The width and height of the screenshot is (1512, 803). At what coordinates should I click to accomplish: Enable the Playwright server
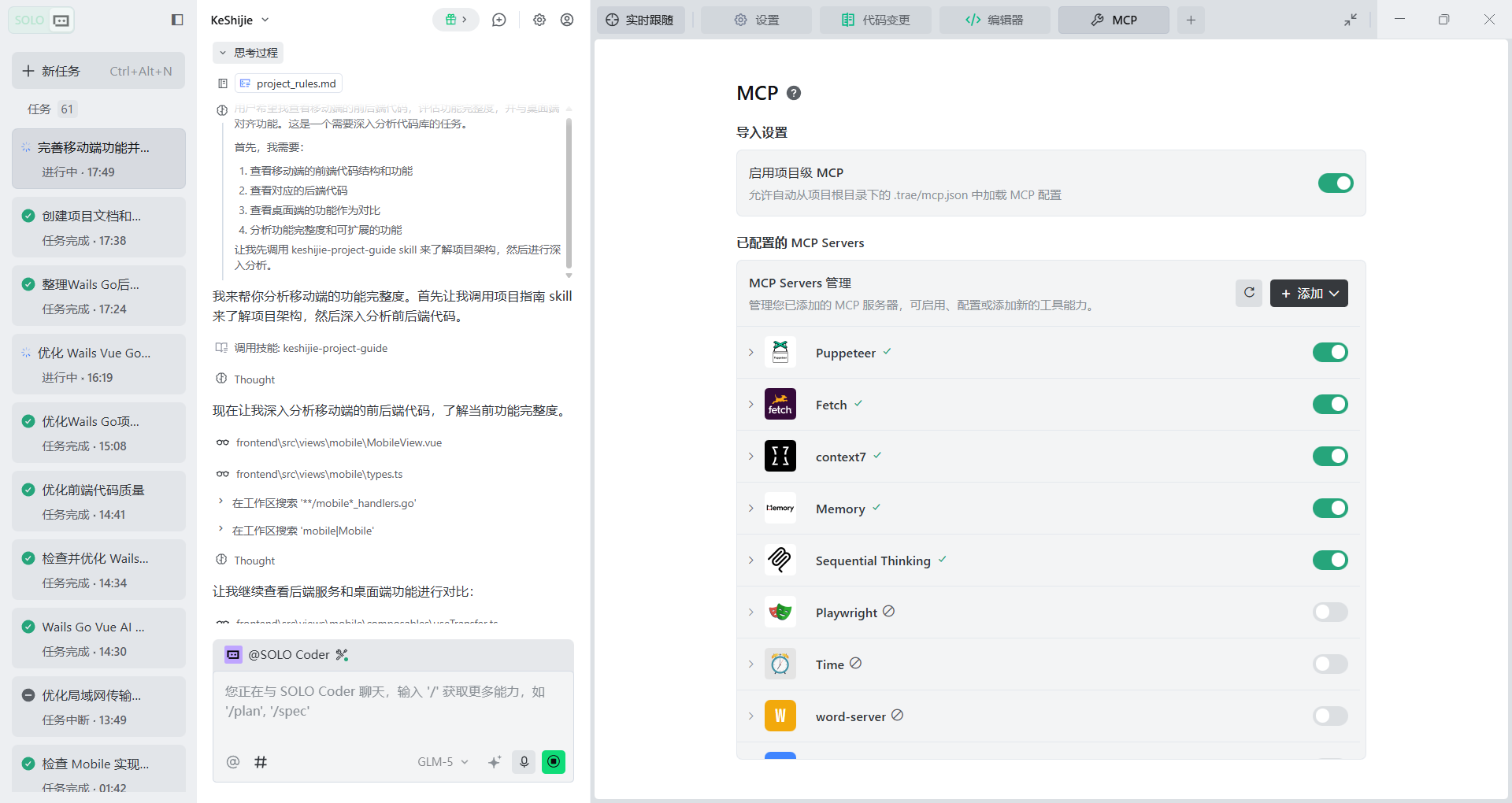1330,612
